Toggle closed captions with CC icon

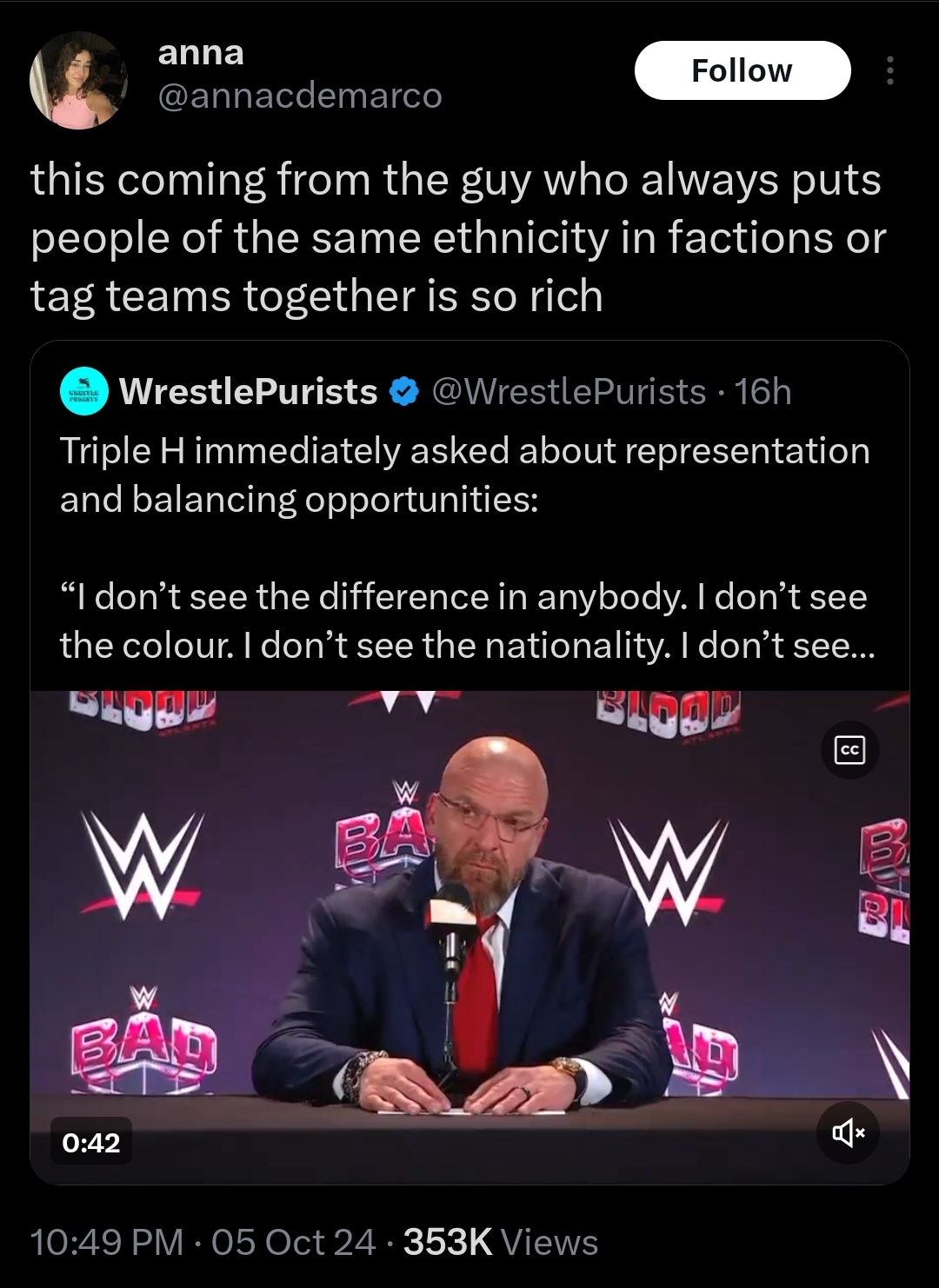click(x=849, y=750)
